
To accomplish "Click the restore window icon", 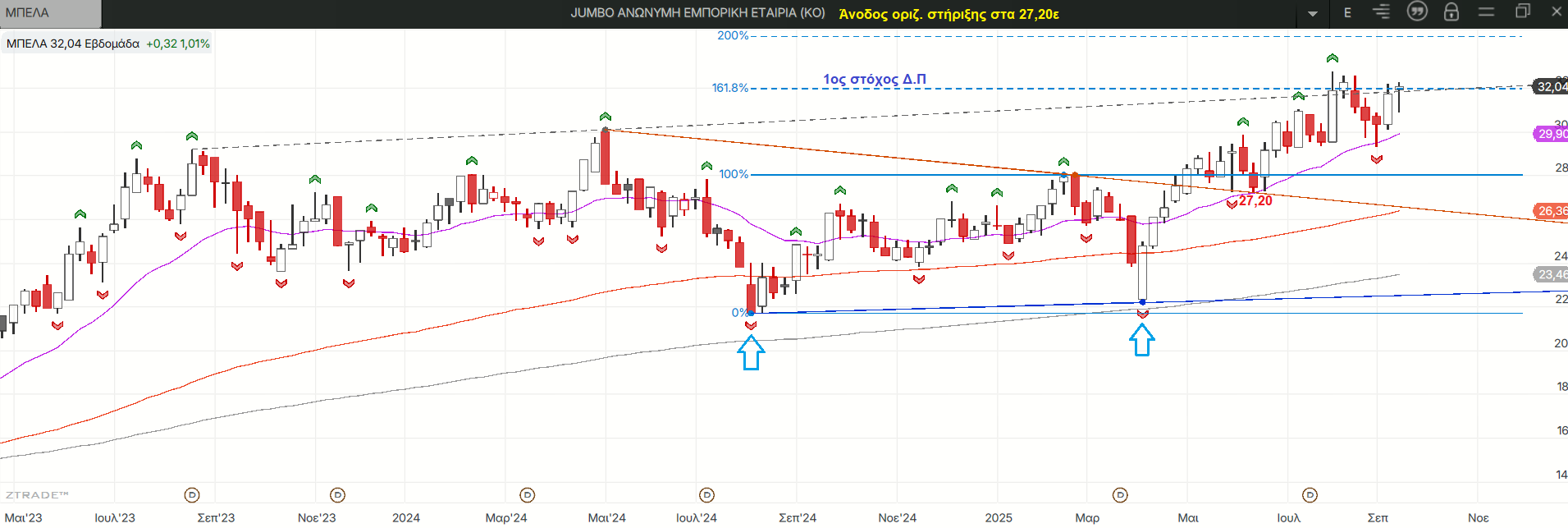I will coord(1522,11).
